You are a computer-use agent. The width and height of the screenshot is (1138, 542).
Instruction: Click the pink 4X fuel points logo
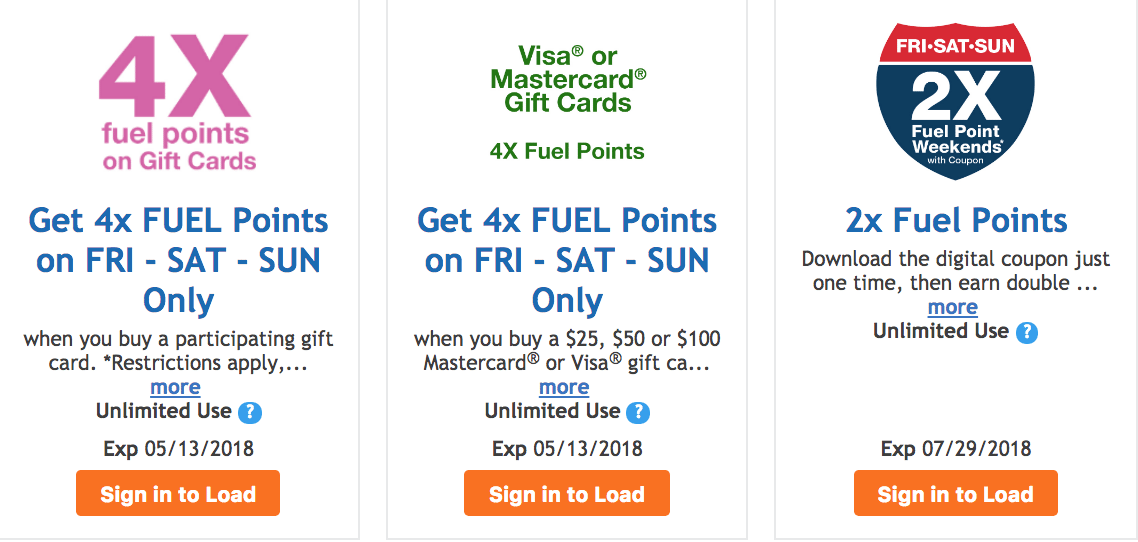179,103
